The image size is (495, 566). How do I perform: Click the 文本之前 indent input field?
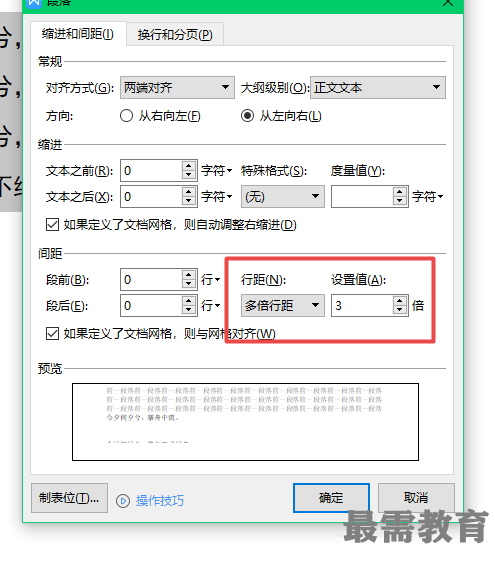[151, 170]
